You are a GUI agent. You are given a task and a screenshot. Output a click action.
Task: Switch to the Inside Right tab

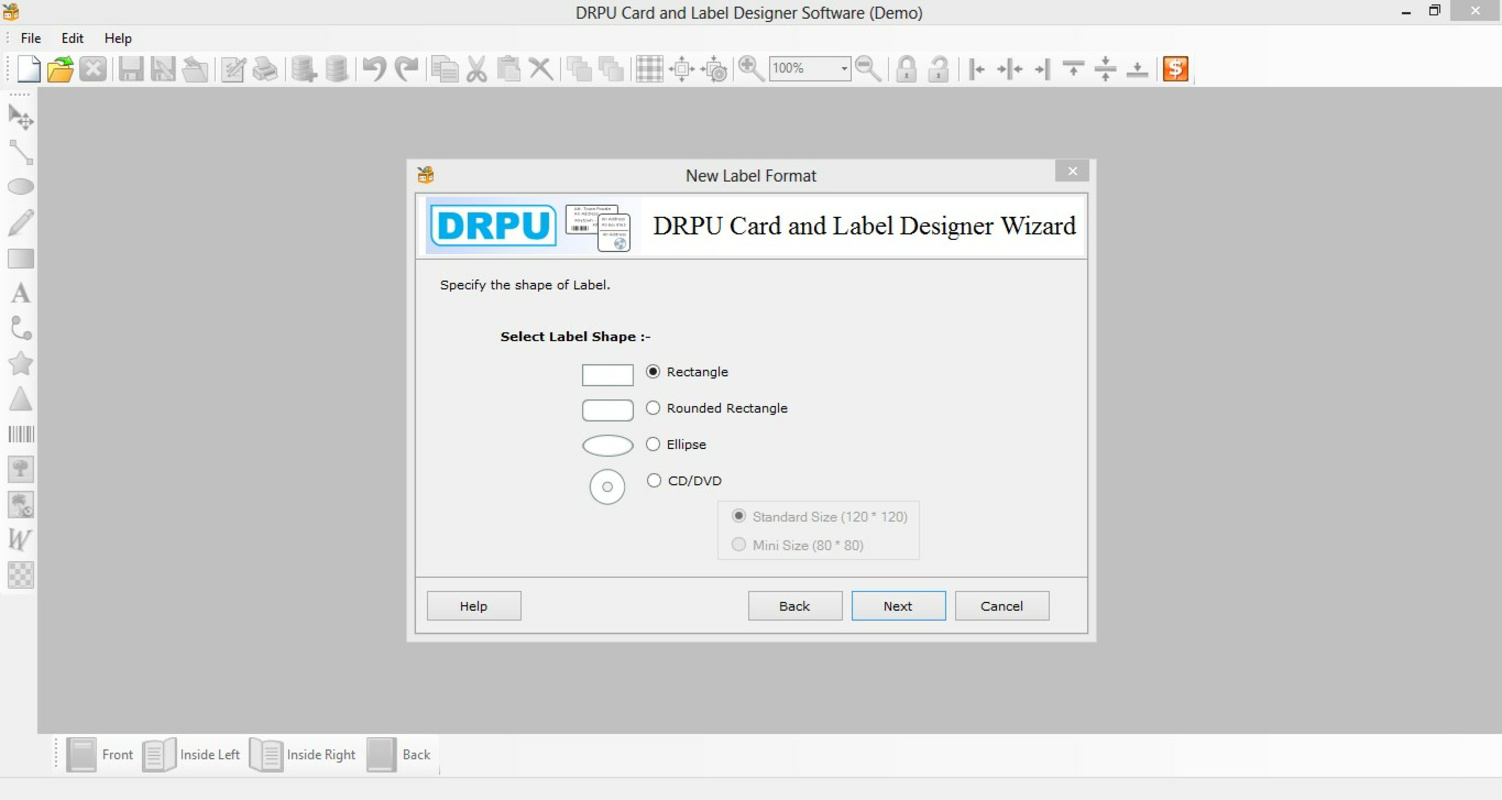[302, 755]
